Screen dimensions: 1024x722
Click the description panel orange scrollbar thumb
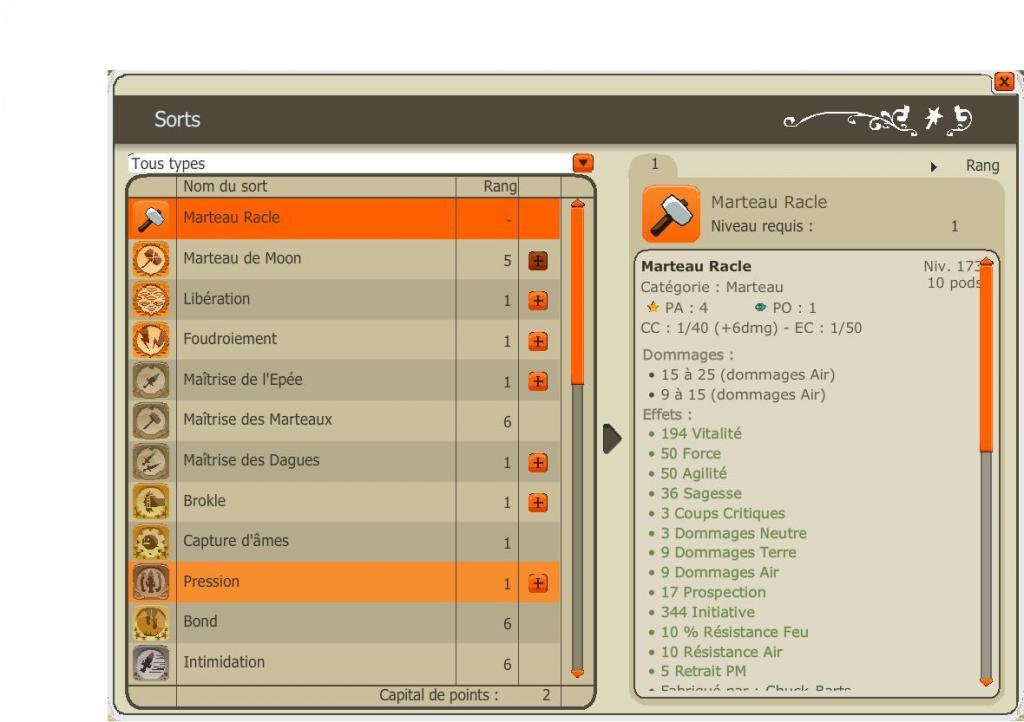[x=986, y=358]
